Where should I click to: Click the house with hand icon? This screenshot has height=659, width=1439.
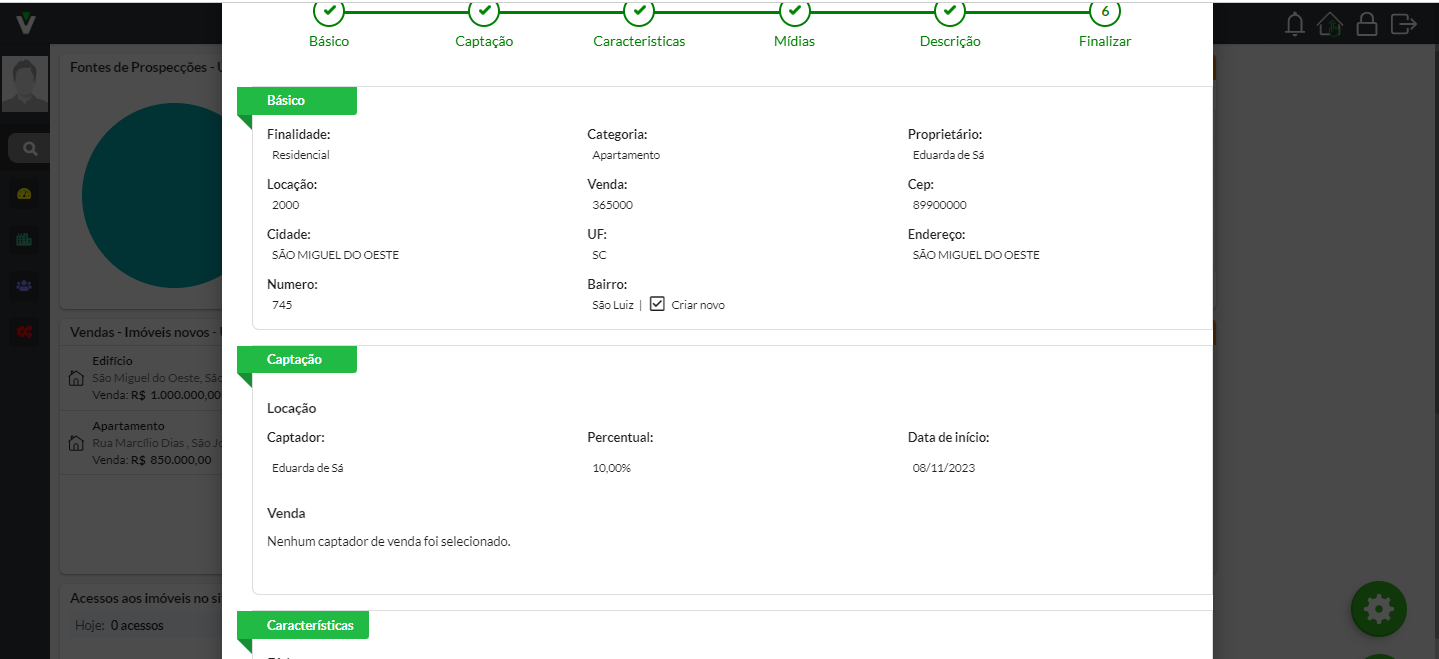tap(1329, 23)
